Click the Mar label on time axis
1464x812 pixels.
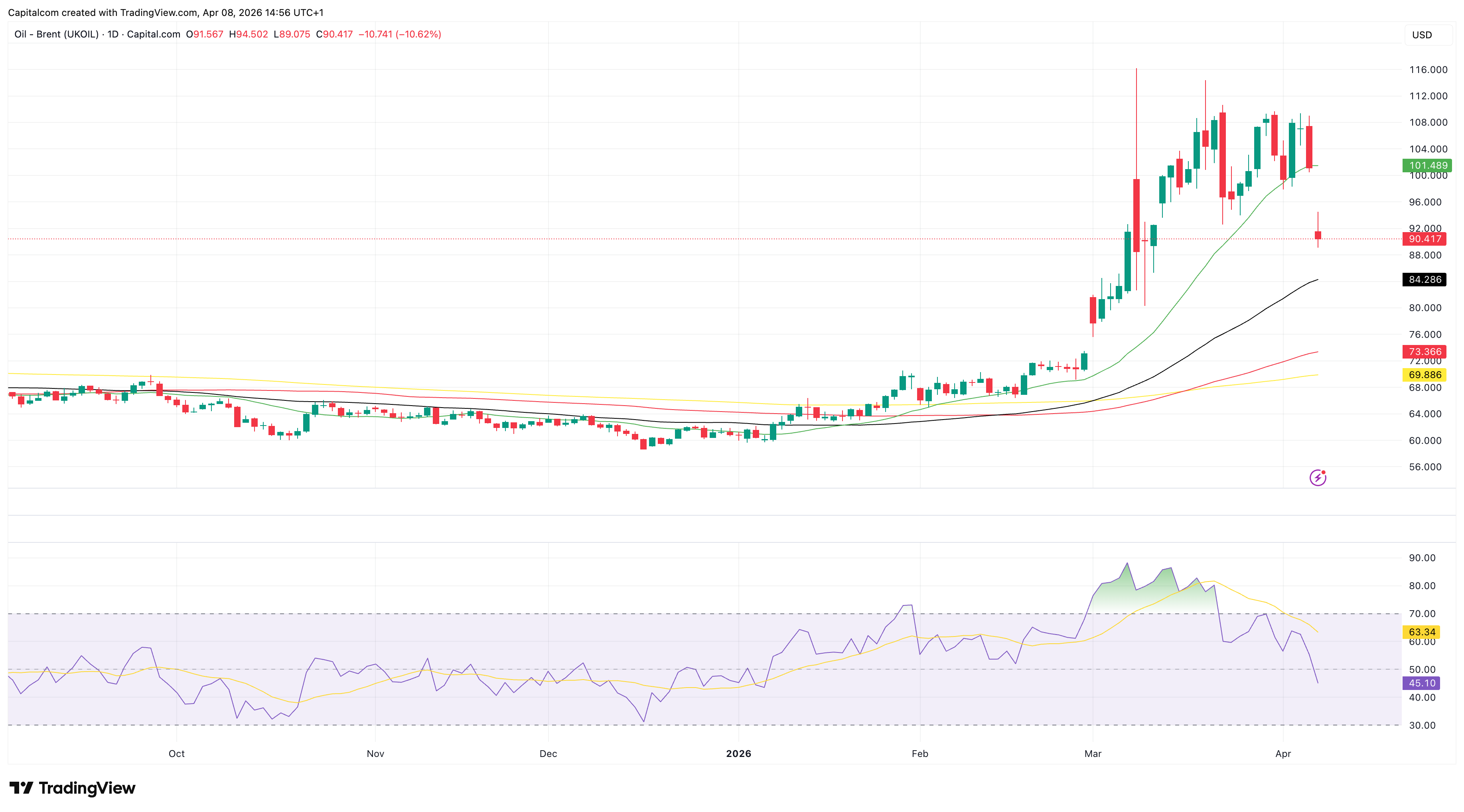pos(1092,753)
